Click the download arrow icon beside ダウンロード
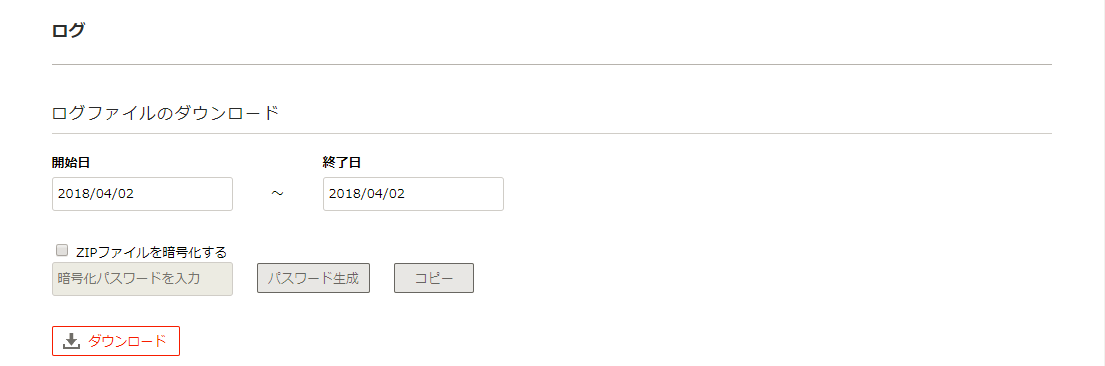This screenshot has height=366, width=1105. pyautogui.click(x=71, y=341)
